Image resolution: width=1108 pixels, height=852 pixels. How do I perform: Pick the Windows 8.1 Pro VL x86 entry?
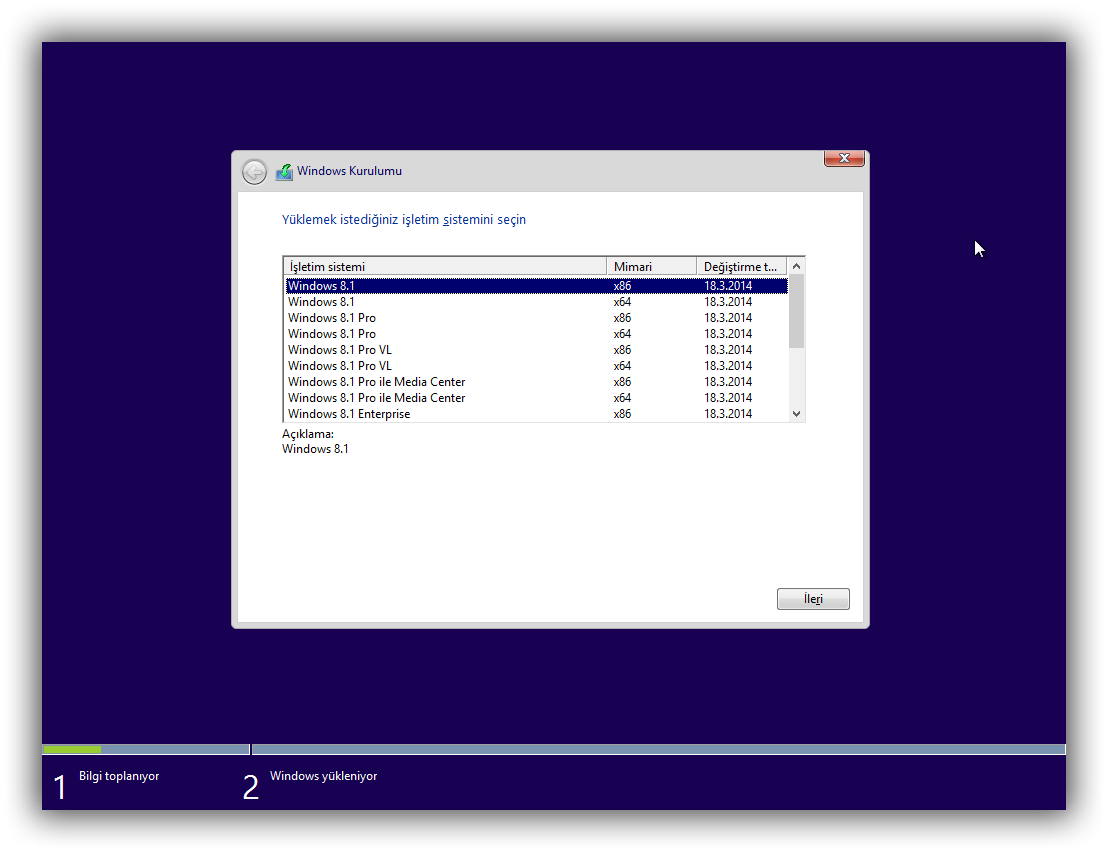coord(536,350)
